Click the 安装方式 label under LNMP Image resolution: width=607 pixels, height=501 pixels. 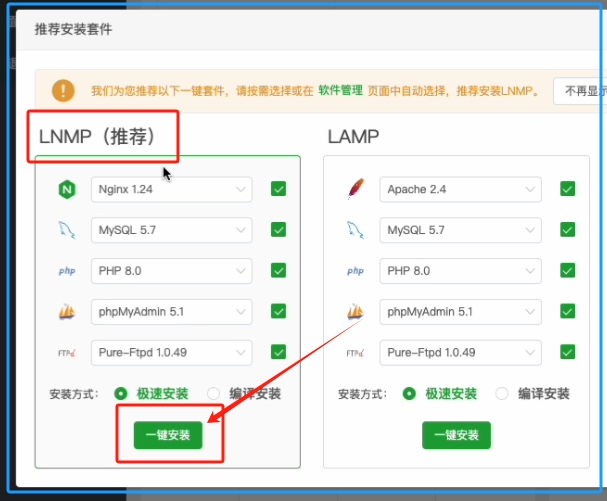coord(74,394)
